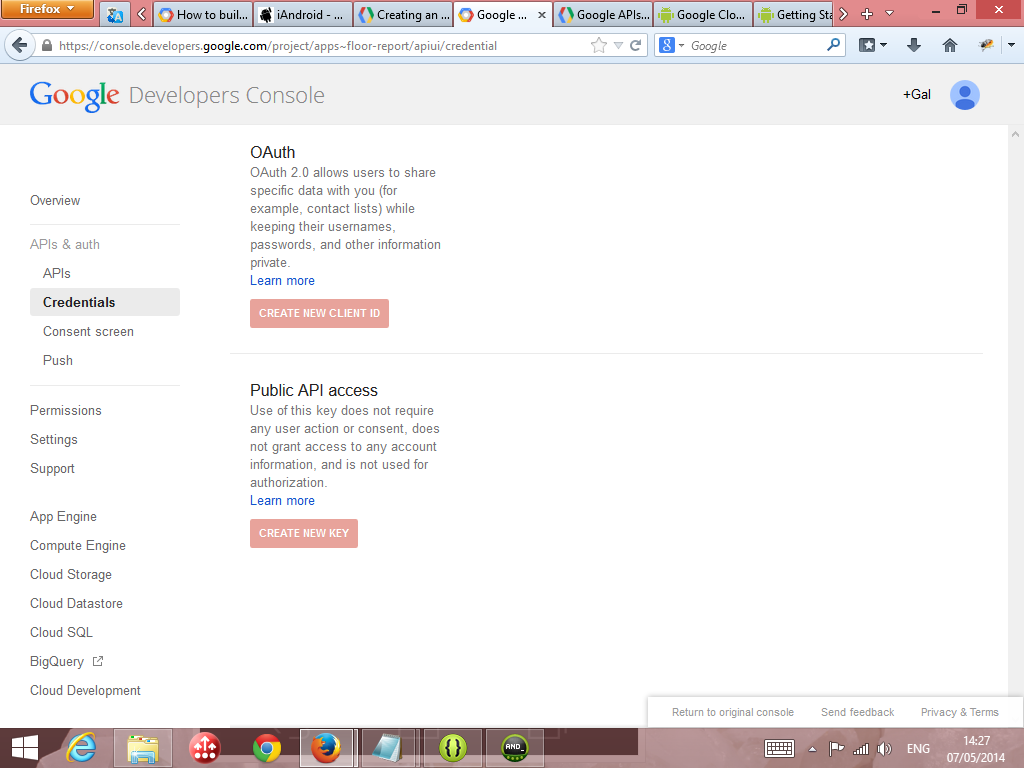Switch to the Getting Started tab
Screen dimensions: 1024x768
[x=794, y=15]
